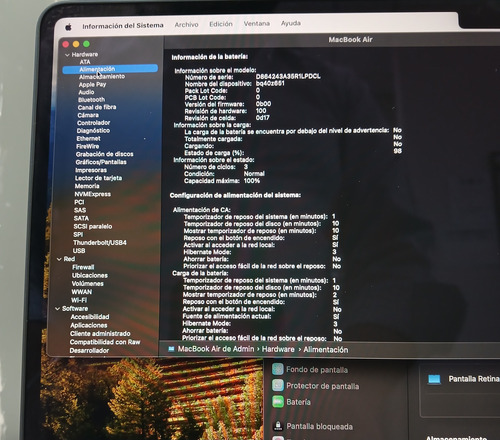The width and height of the screenshot is (500, 440).
Task: Open the Archivo menu
Action: click(x=186, y=25)
